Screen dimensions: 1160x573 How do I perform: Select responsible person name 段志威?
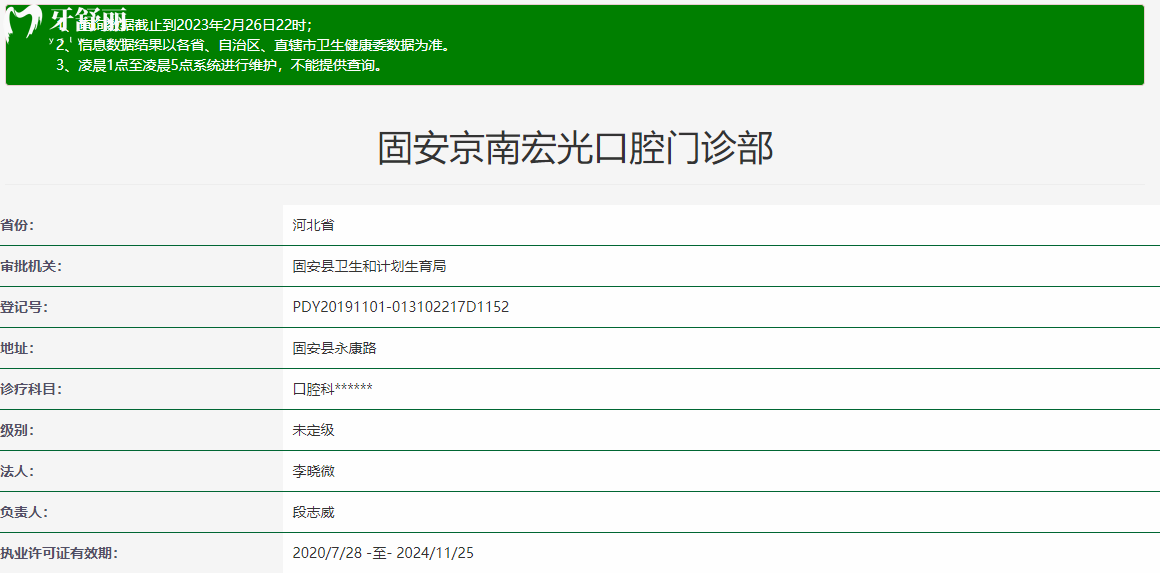tap(313, 512)
